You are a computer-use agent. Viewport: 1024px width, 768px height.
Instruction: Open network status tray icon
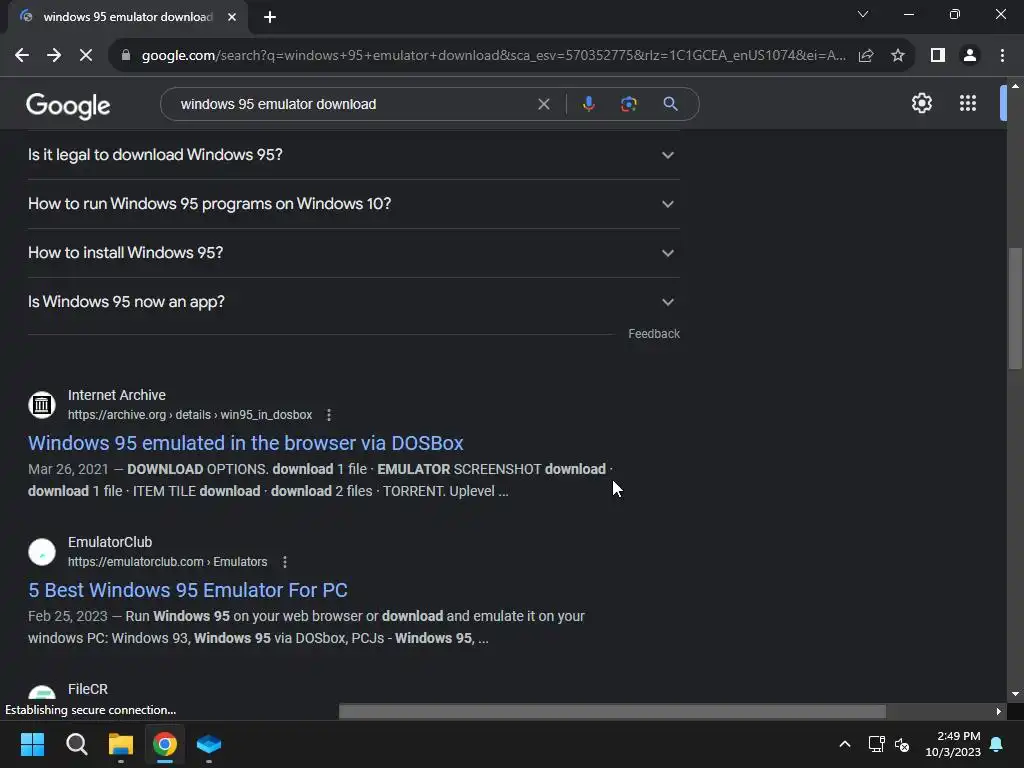pyautogui.click(x=876, y=744)
